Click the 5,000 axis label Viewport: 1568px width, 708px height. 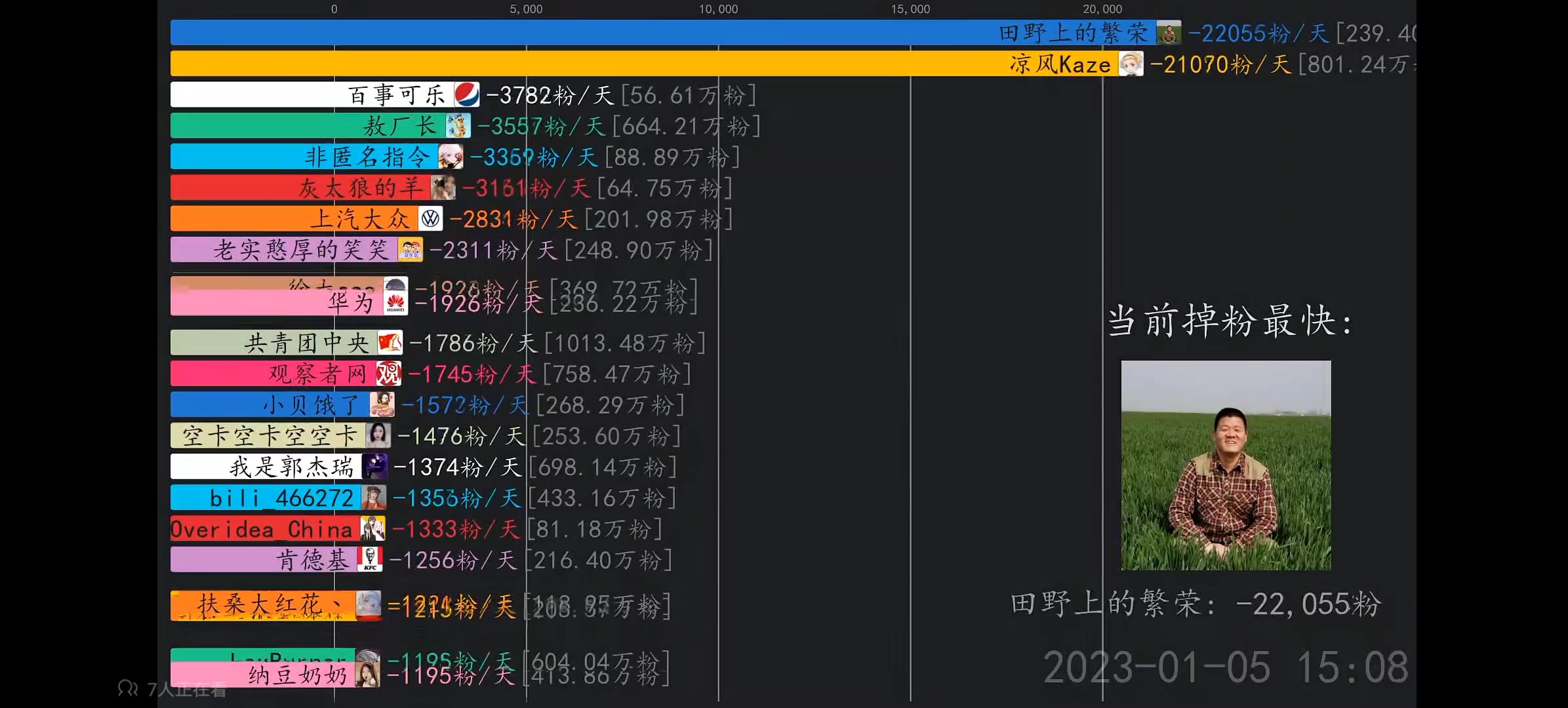526,9
